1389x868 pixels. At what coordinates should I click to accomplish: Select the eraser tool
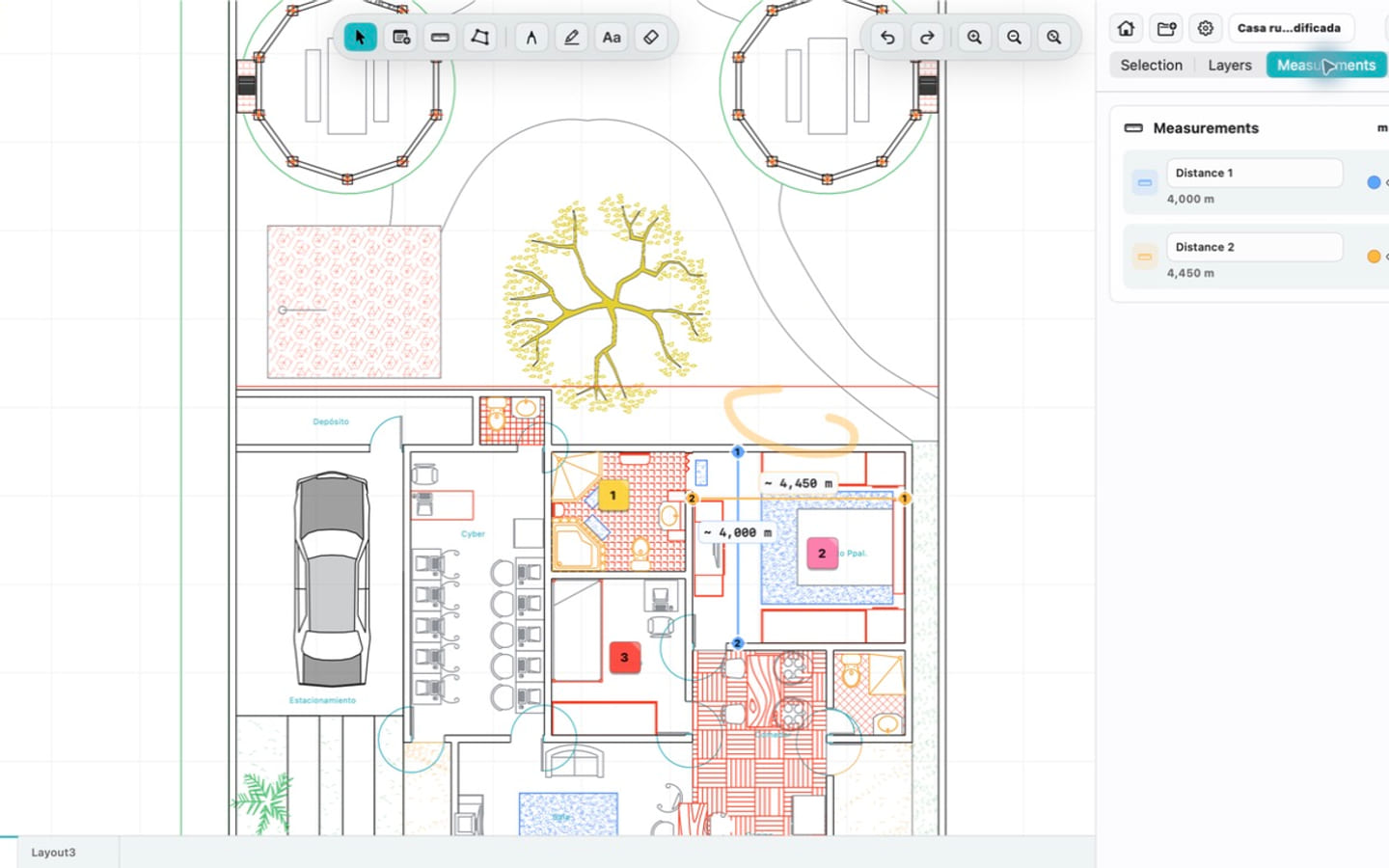point(651,38)
